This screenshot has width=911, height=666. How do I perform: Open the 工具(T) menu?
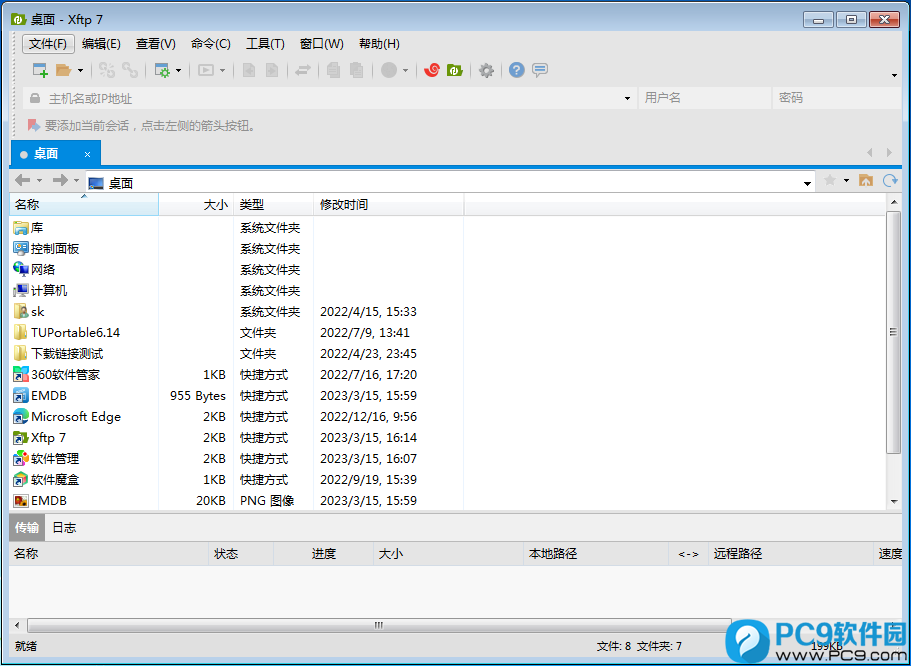(265, 44)
